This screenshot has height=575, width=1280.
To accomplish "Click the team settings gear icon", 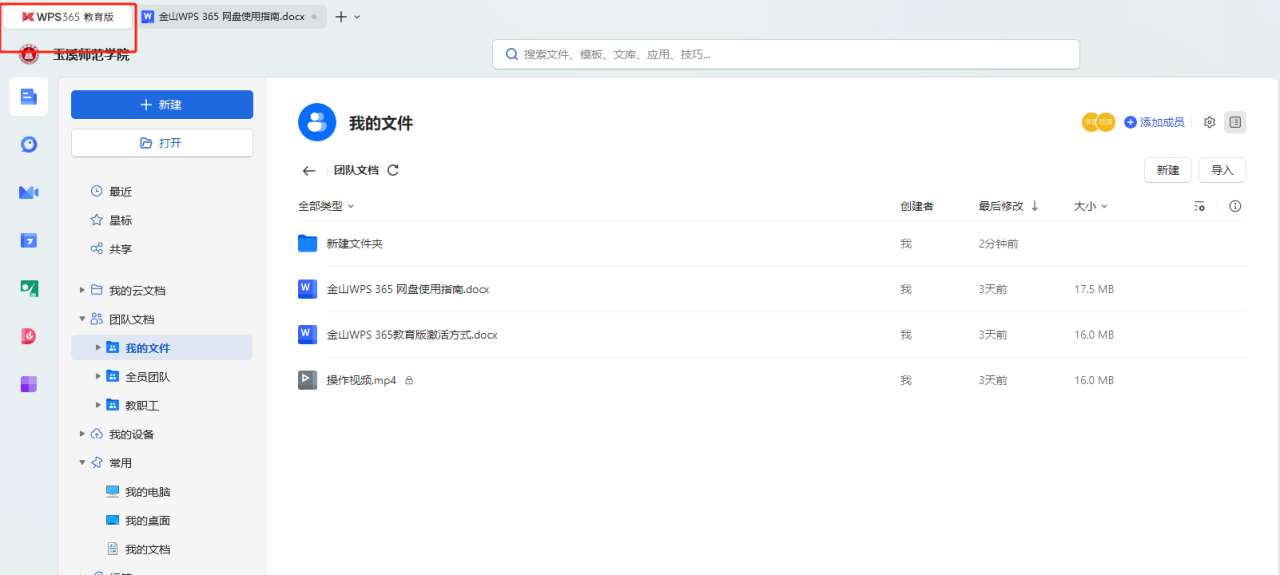I will coord(1209,122).
